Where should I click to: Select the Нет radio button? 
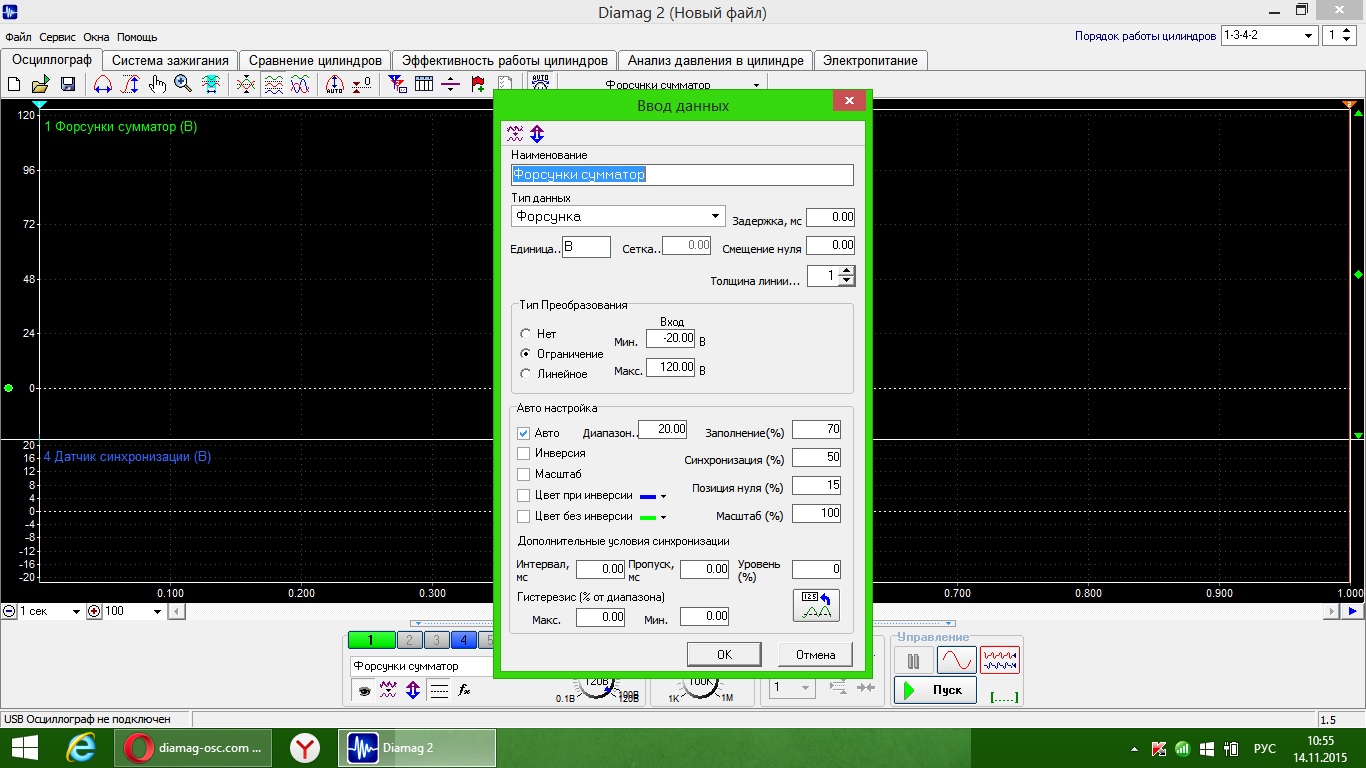(526, 334)
